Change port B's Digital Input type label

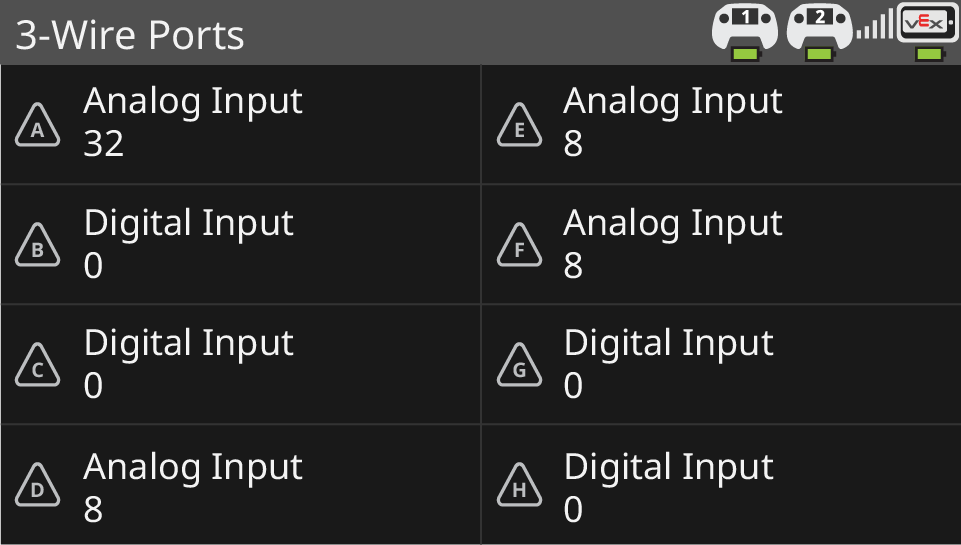click(189, 222)
